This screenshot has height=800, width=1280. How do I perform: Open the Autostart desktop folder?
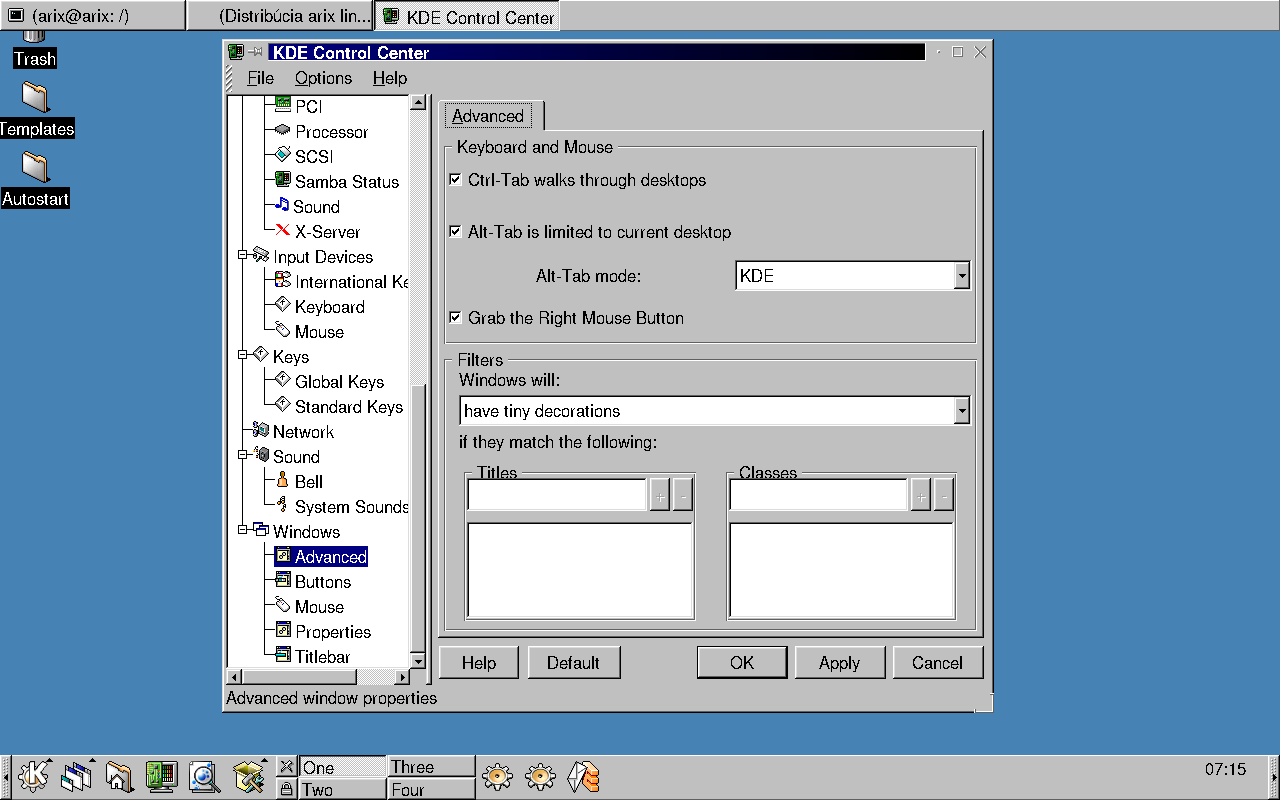pos(35,180)
